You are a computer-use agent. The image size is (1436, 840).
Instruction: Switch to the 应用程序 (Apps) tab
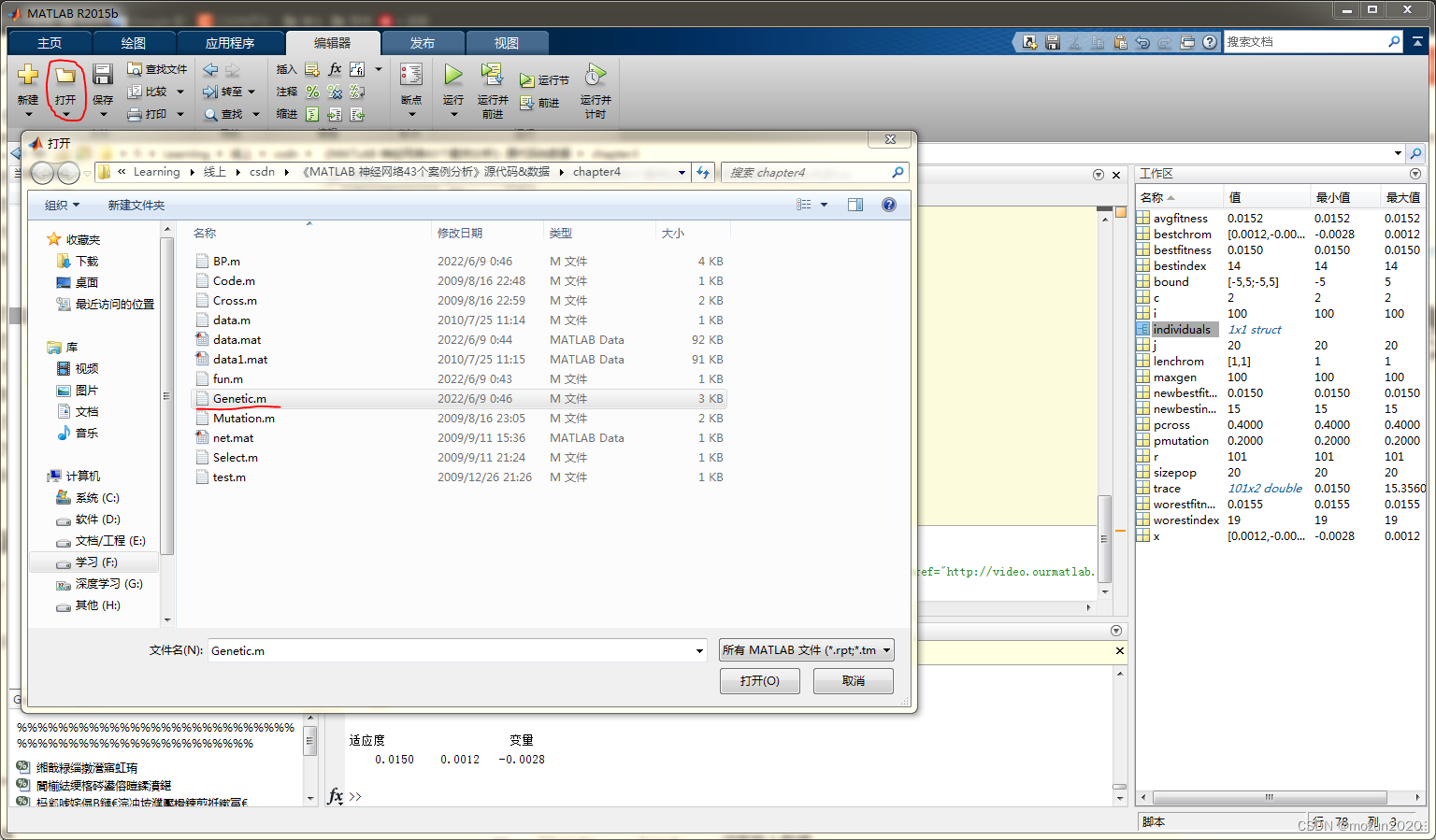tap(230, 43)
